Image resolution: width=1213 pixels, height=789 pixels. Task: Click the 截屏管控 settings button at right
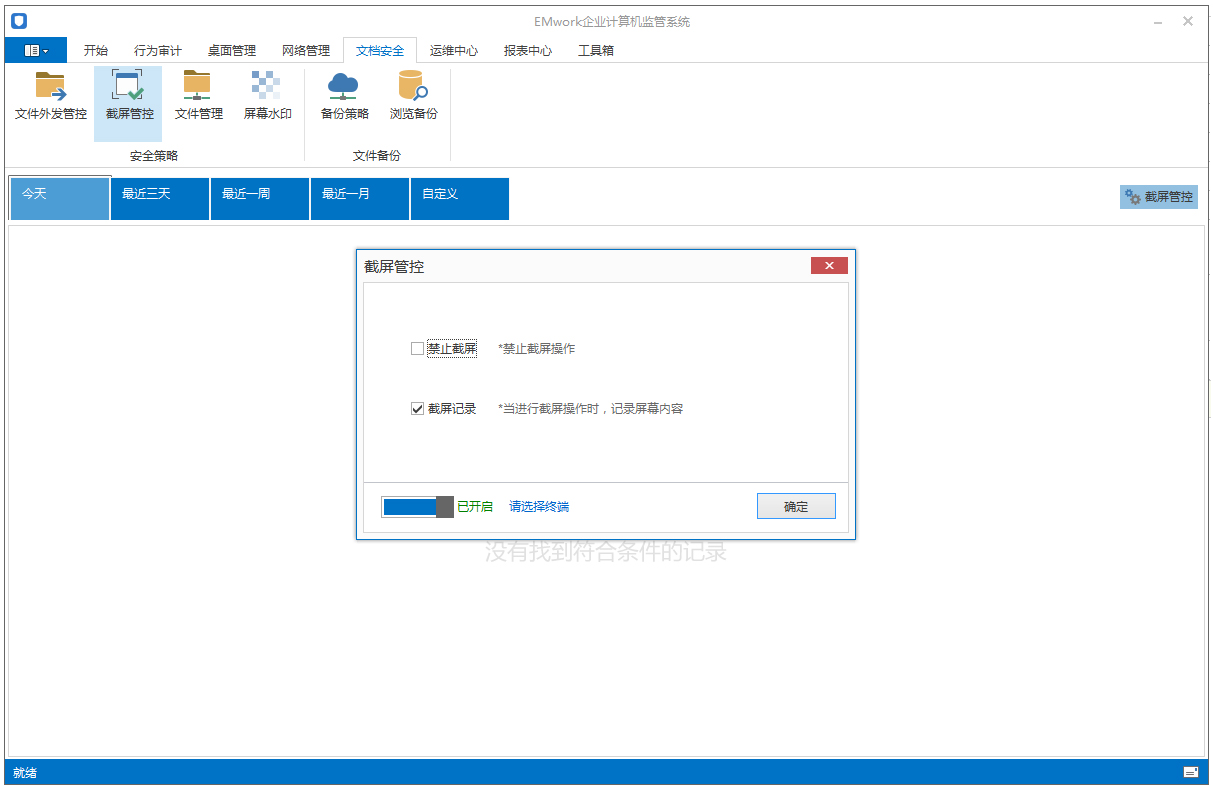1158,197
